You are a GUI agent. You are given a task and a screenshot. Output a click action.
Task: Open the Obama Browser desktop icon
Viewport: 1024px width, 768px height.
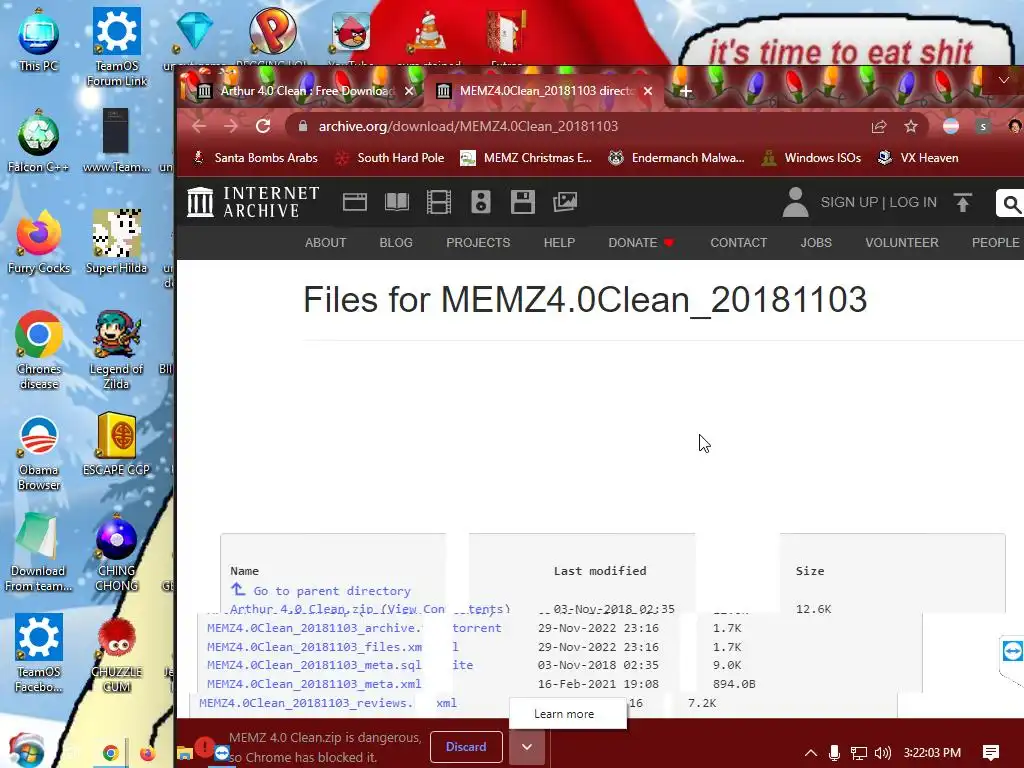click(x=39, y=452)
